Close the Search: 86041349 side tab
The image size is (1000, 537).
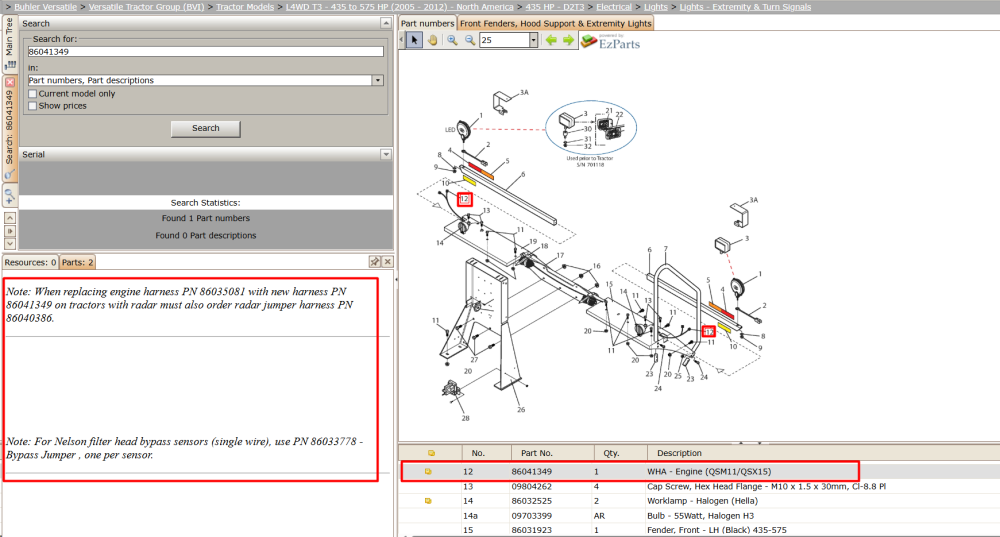click(10, 82)
